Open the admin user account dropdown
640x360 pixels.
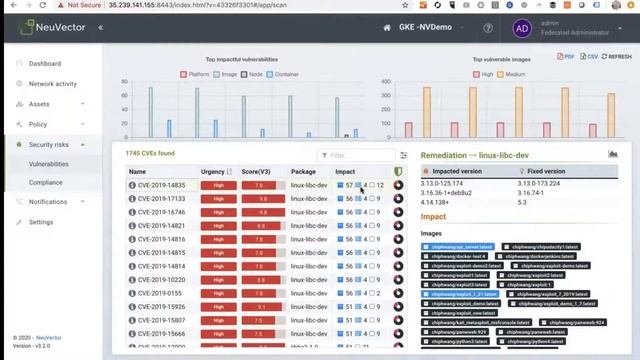620,28
